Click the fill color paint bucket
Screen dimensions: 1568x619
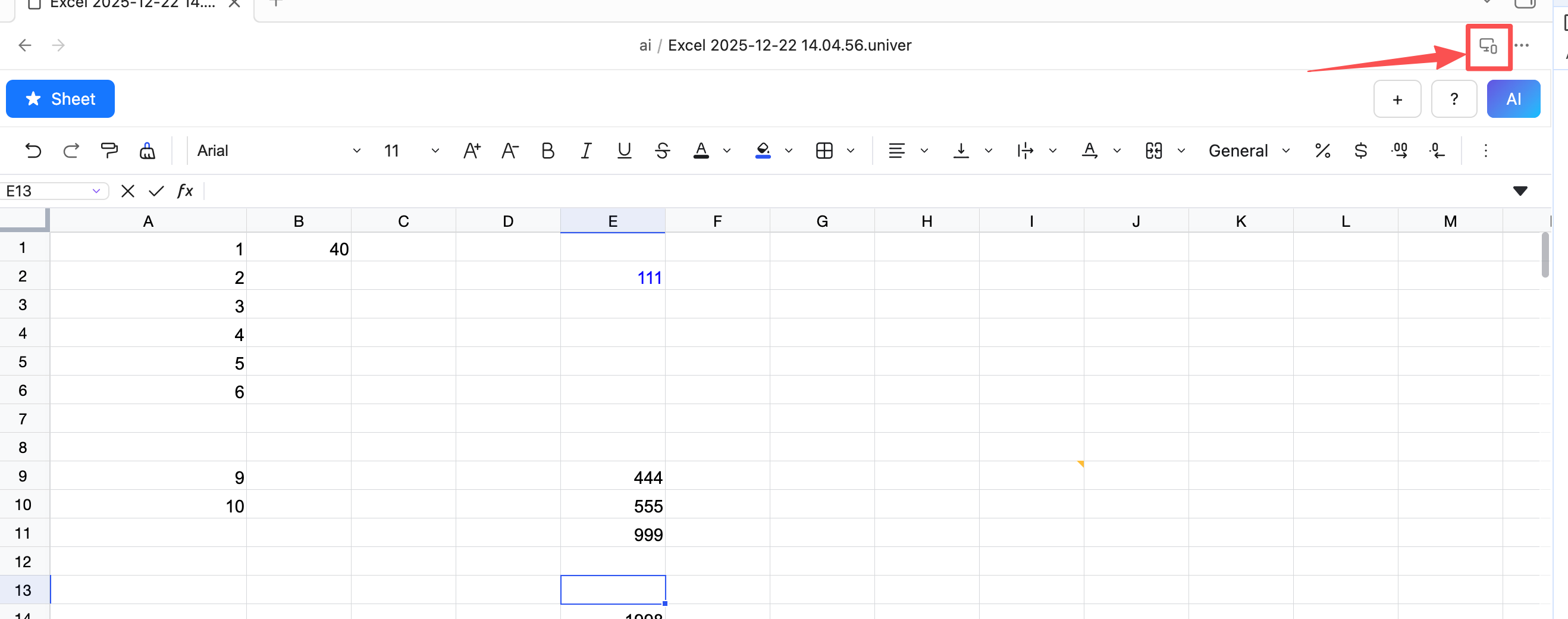click(763, 151)
